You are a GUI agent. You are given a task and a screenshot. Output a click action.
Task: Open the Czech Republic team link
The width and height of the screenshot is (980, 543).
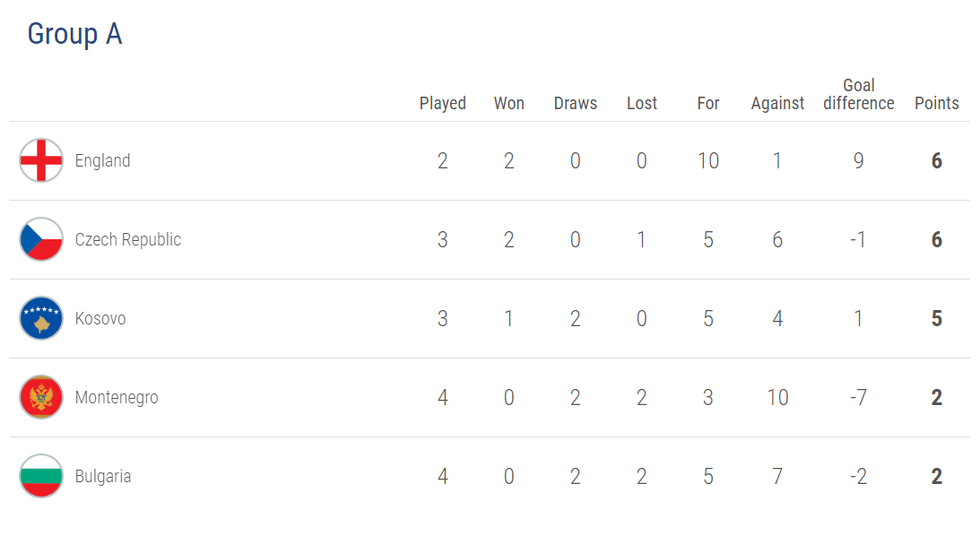128,240
